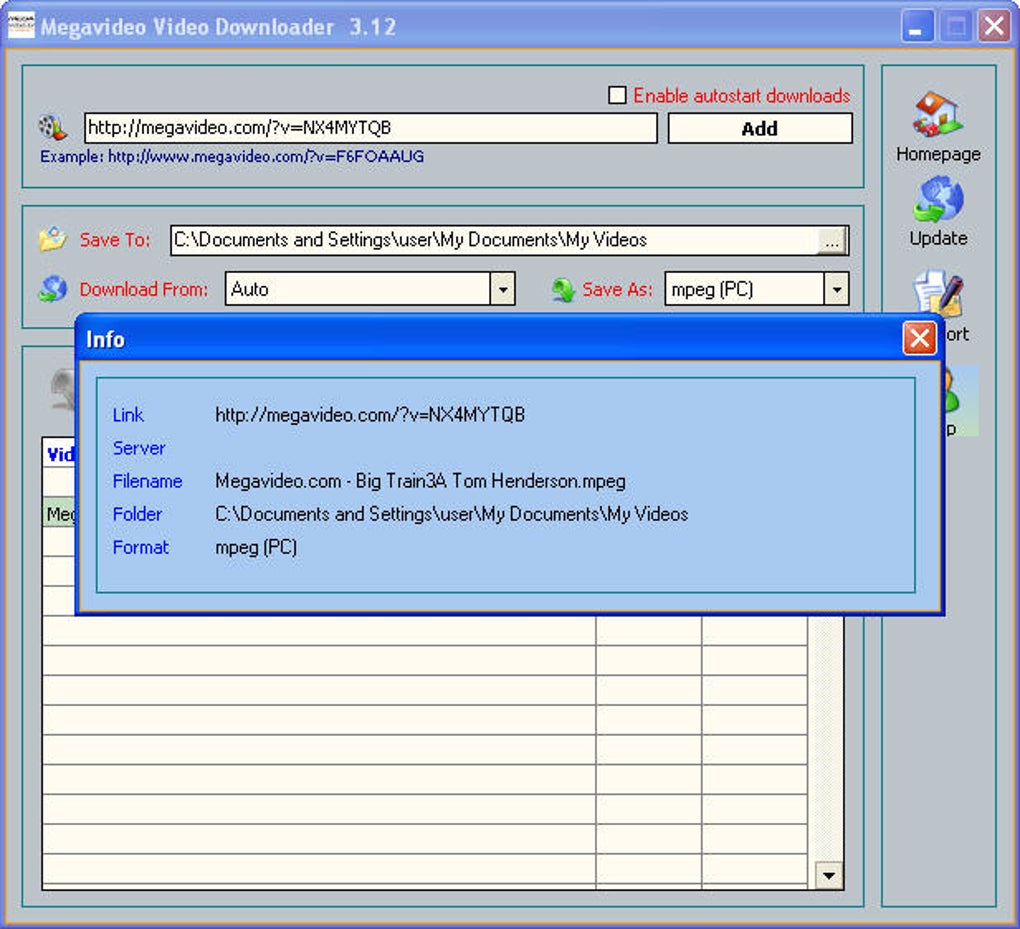1020x929 pixels.
Task: Click the Update globe icon
Action: (938, 199)
